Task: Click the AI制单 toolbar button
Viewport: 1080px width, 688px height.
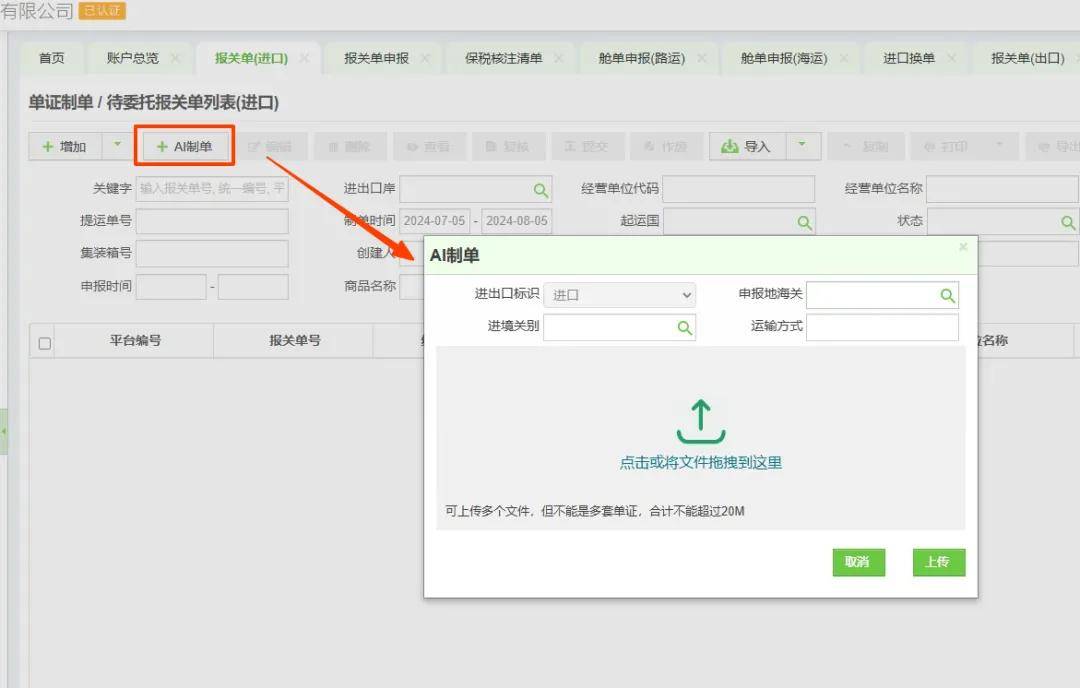Action: click(x=185, y=147)
